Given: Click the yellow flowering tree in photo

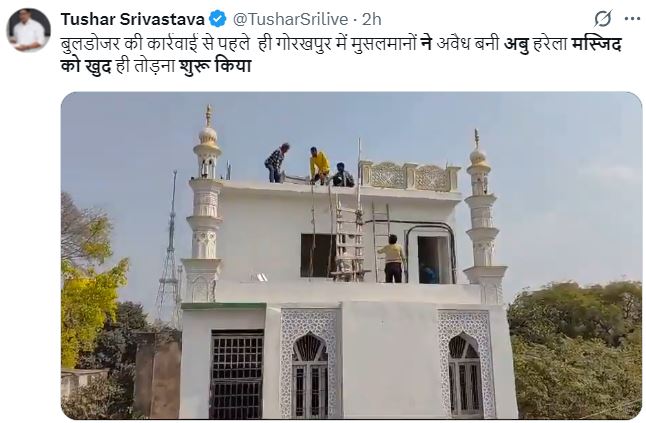Looking at the screenshot, I should coord(93,288).
